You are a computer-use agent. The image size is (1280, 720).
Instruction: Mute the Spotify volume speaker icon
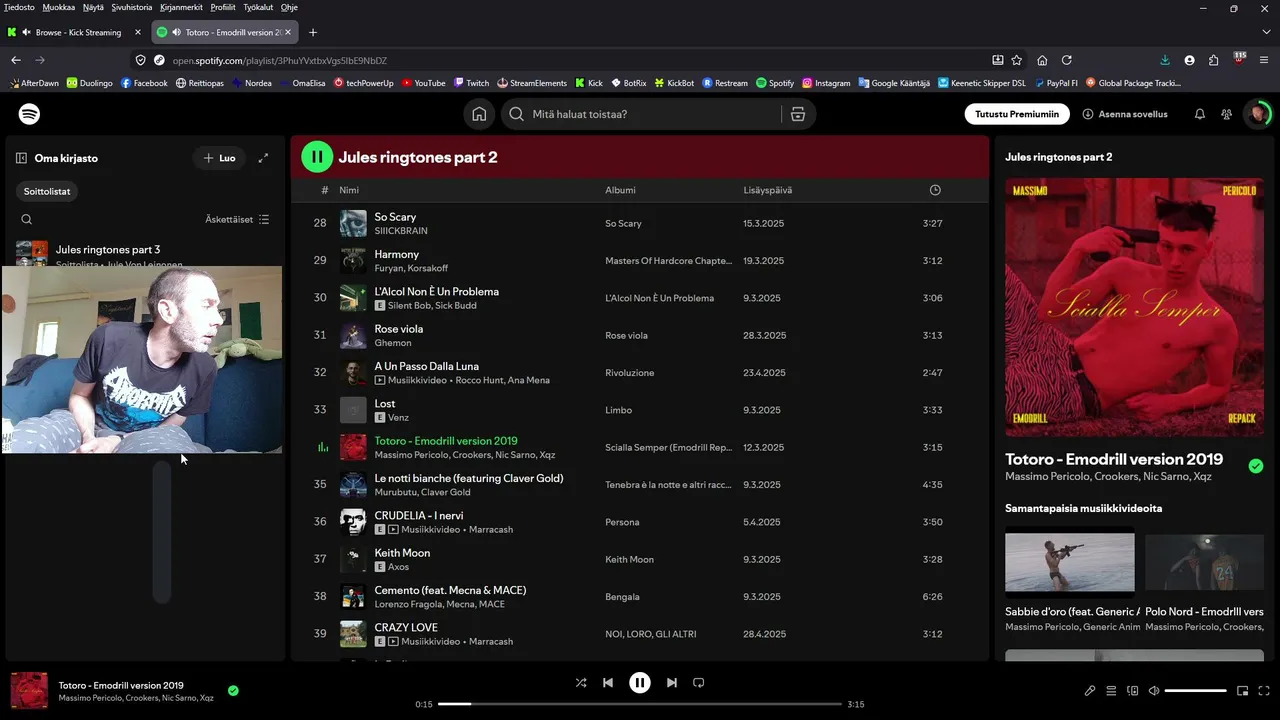coord(1154,691)
